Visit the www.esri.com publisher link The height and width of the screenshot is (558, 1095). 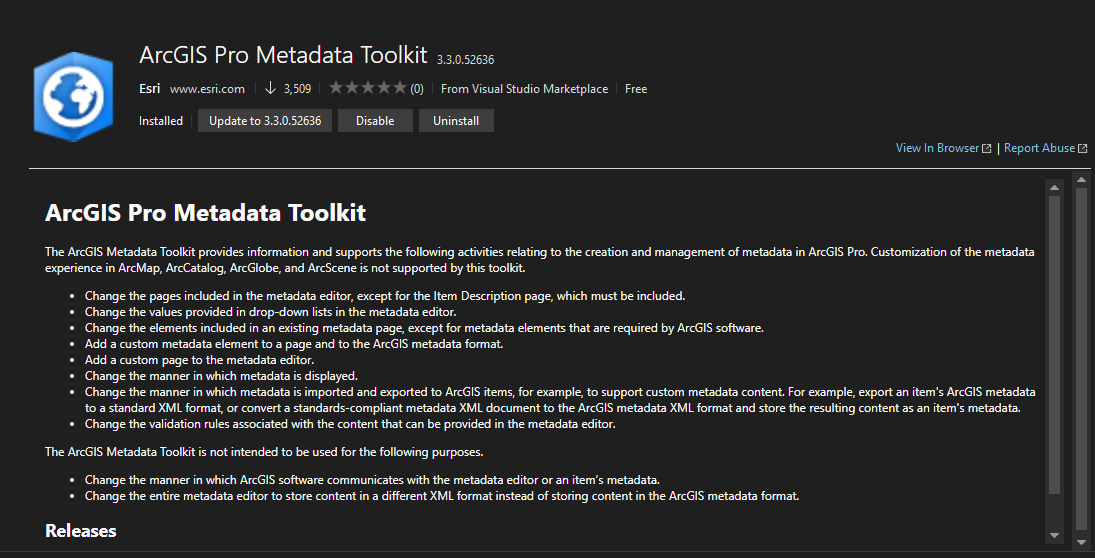tap(207, 89)
